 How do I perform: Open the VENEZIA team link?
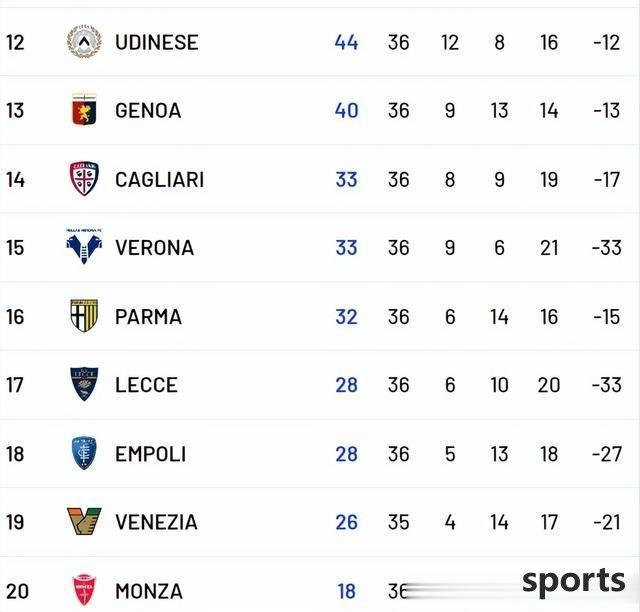(x=156, y=522)
